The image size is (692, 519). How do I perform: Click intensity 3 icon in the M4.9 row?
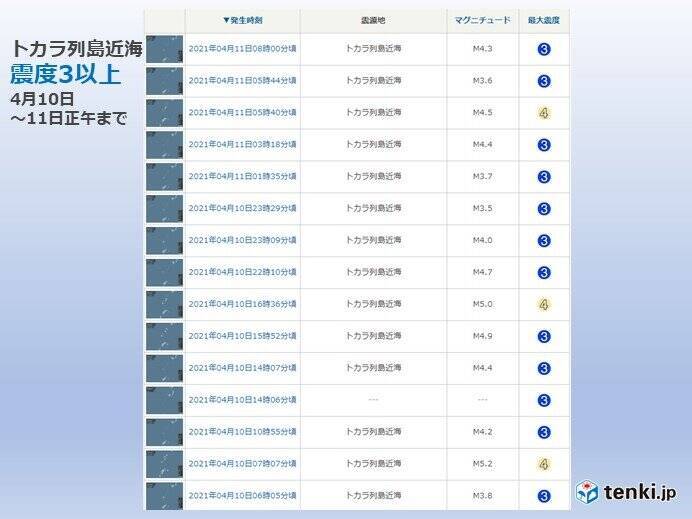click(544, 336)
